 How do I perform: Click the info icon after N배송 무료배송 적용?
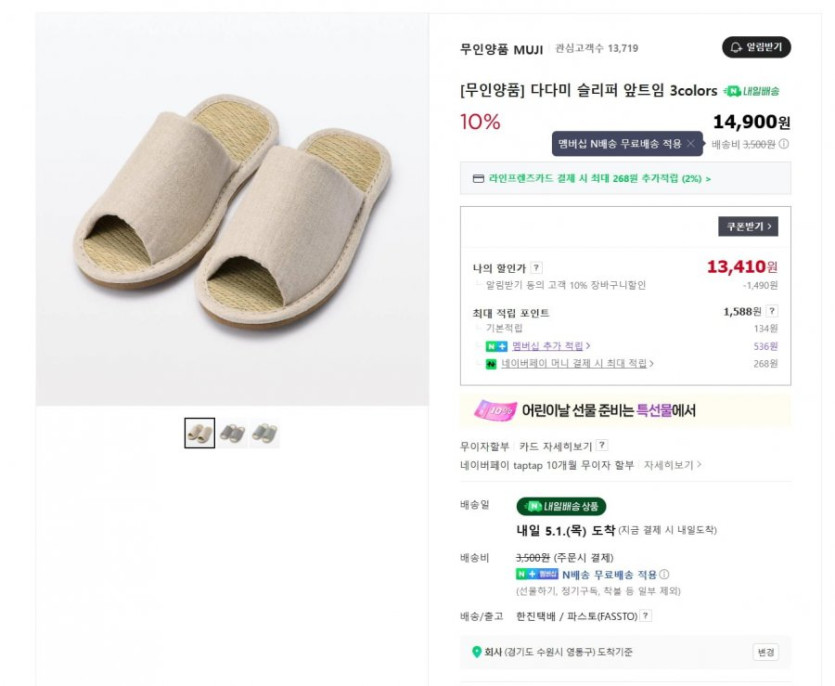(664, 575)
